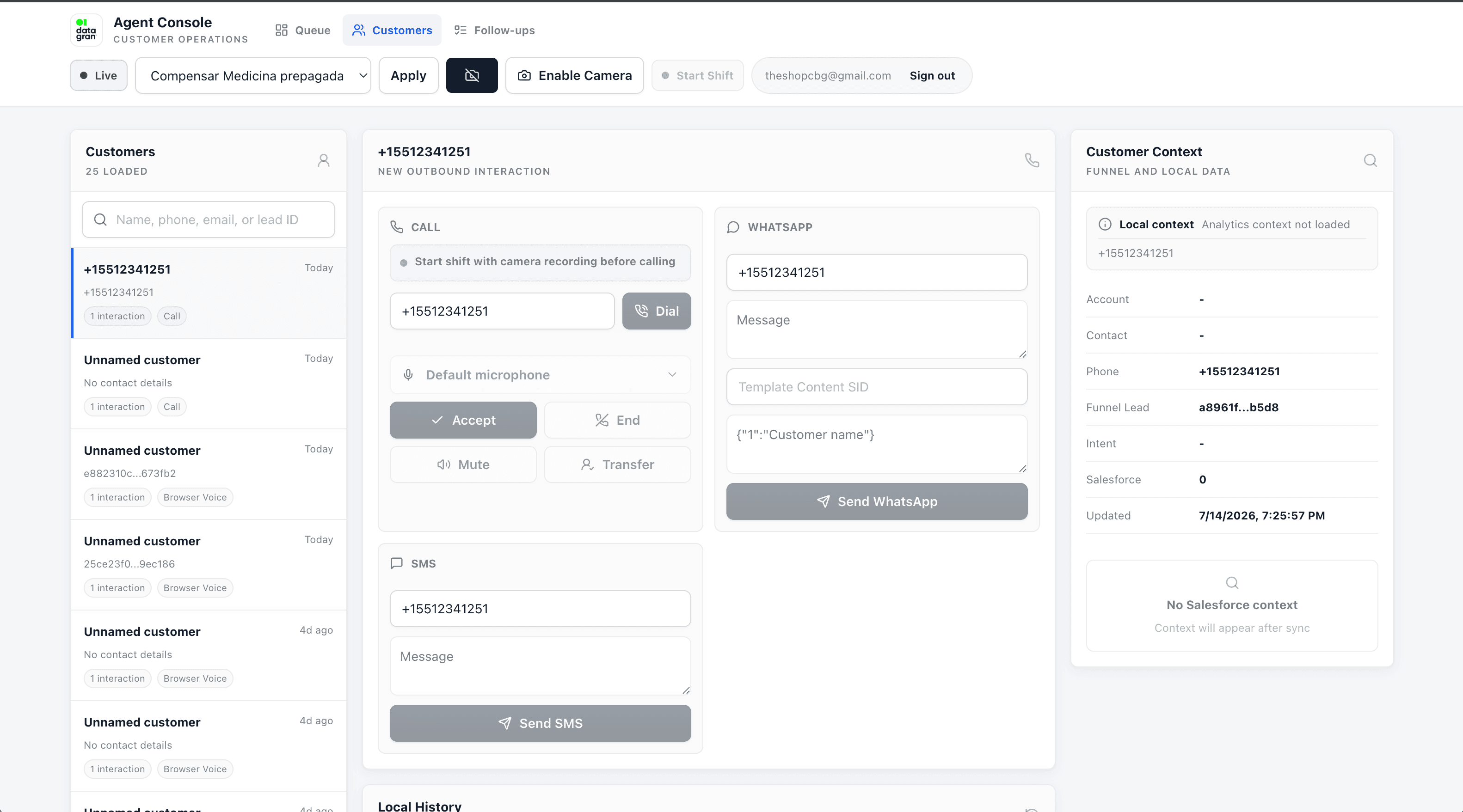Click the Local History heading

420,806
